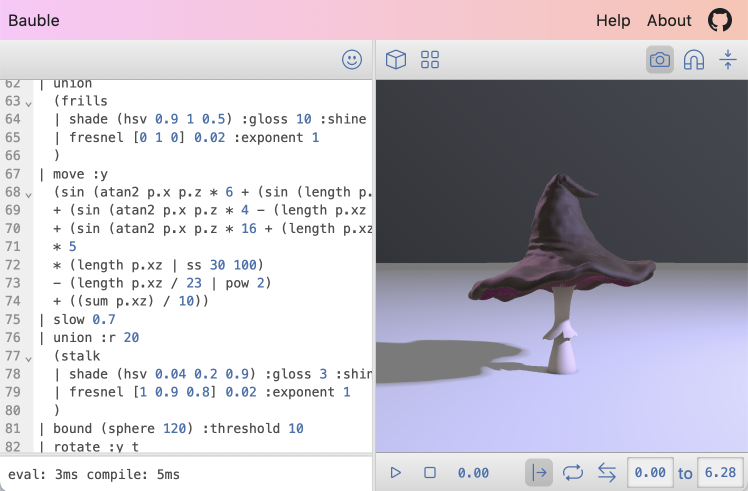
Task: Open the GitHub repository icon
Action: tap(720, 20)
